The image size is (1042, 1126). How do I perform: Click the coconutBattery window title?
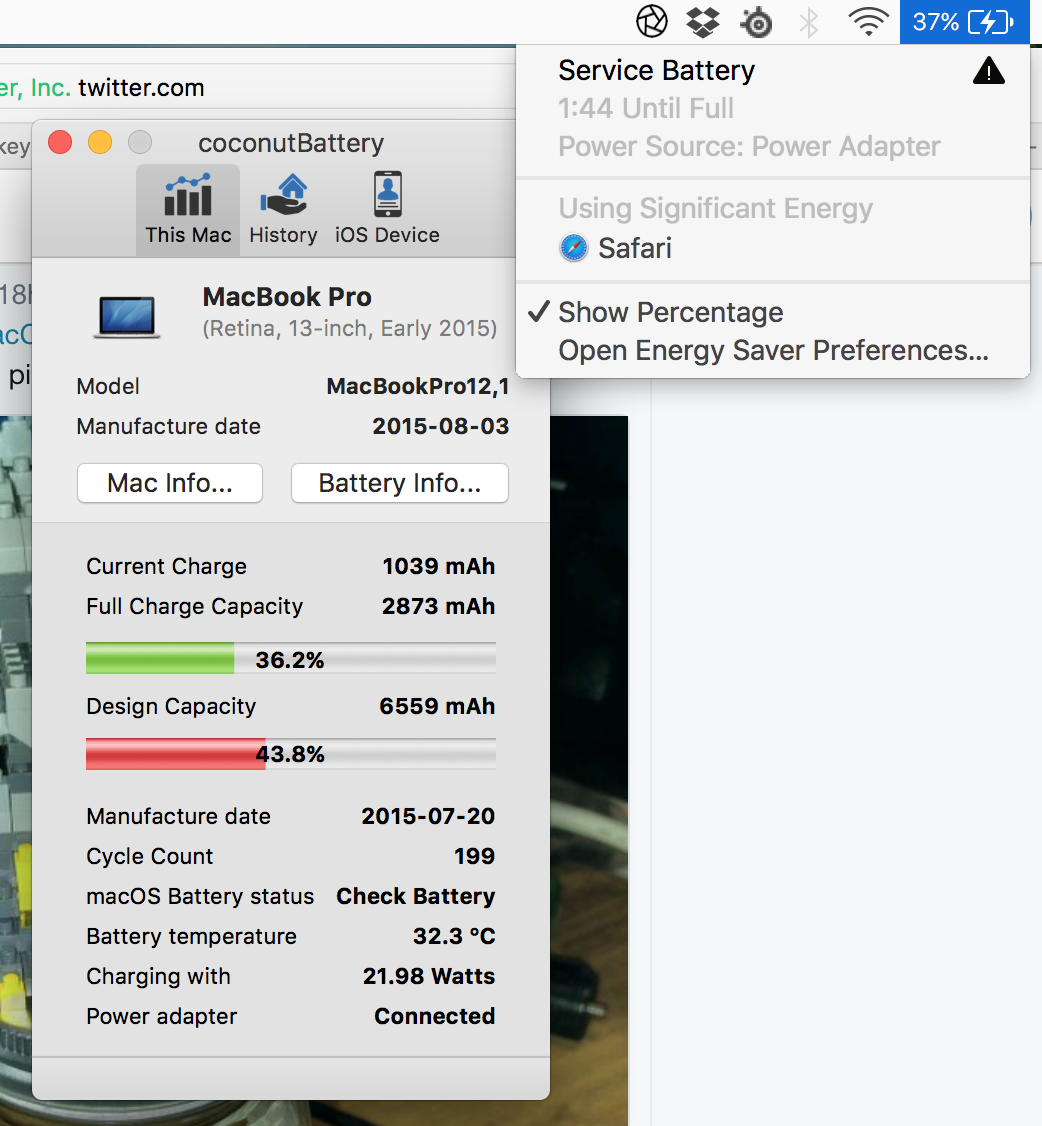291,143
